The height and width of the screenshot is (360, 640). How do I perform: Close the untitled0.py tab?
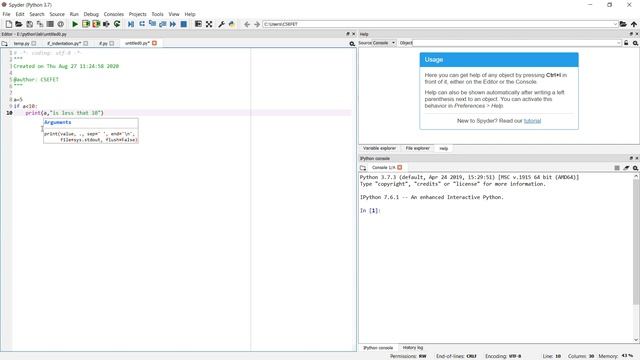(154, 43)
